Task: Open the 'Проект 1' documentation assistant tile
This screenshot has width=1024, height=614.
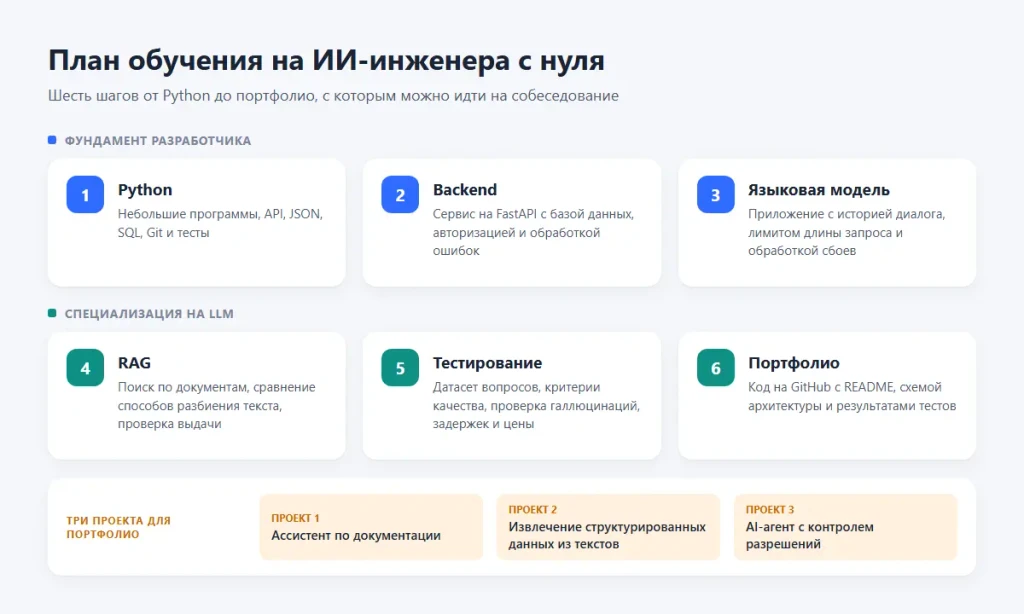Action: click(371, 527)
